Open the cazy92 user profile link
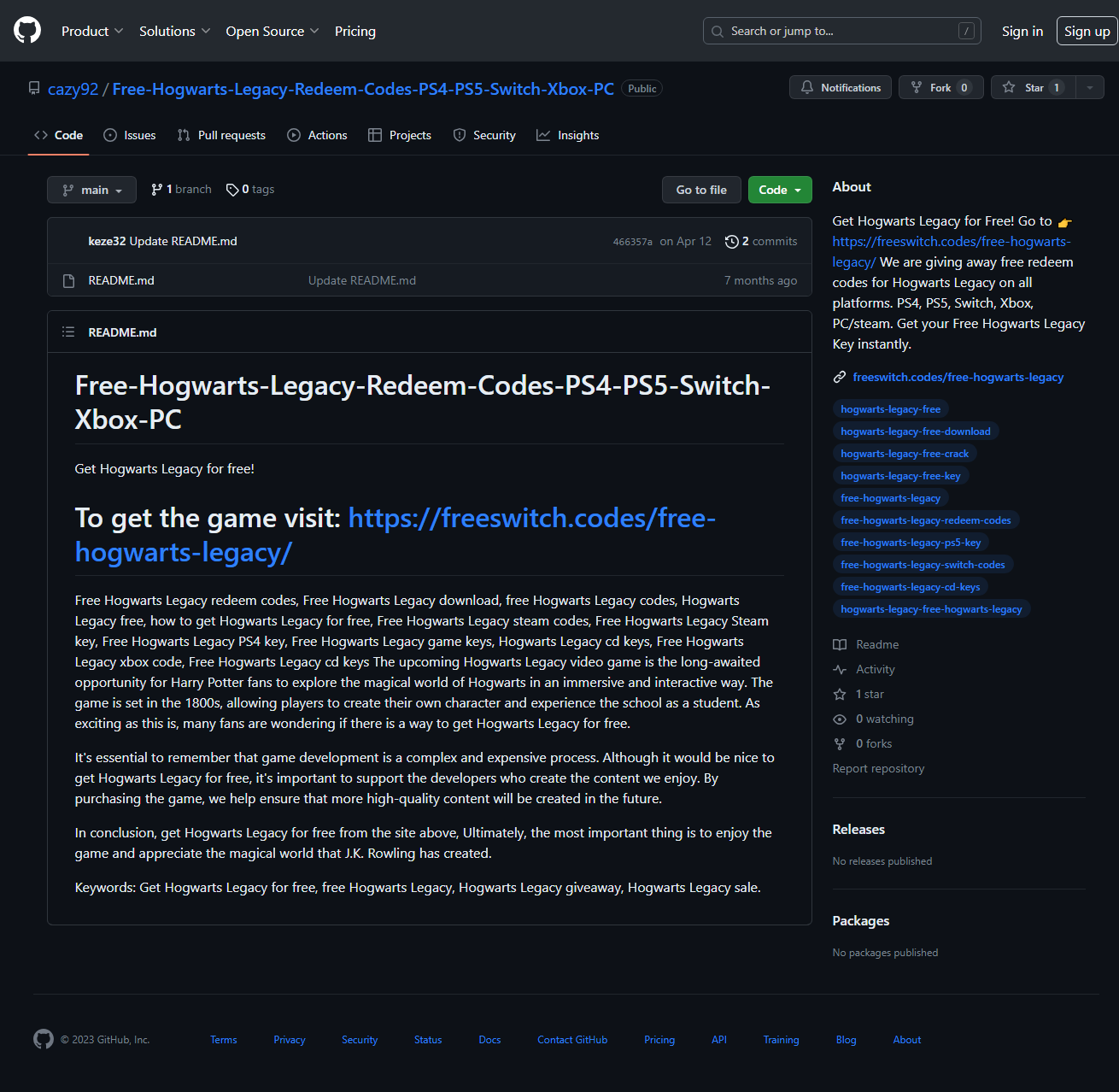 73,89
